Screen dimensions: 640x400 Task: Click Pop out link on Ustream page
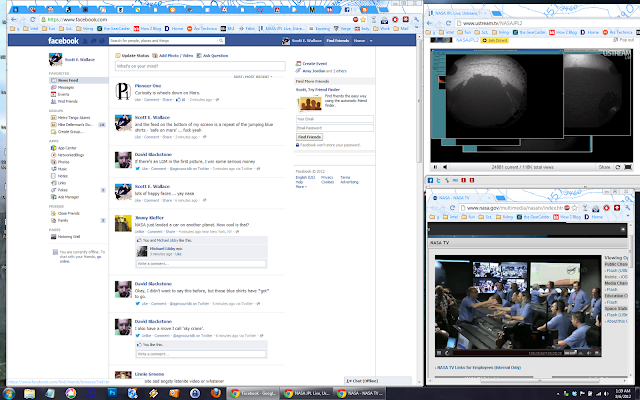click(x=624, y=40)
